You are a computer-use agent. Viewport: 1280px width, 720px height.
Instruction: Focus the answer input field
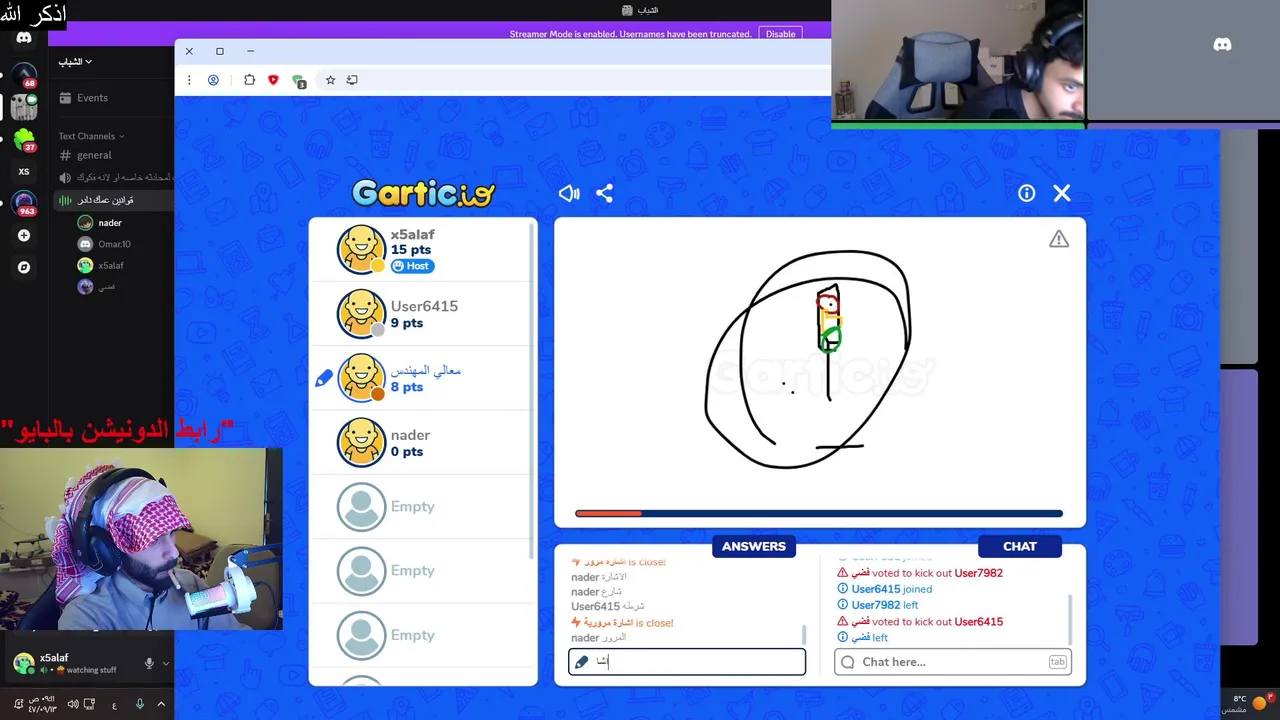(687, 661)
